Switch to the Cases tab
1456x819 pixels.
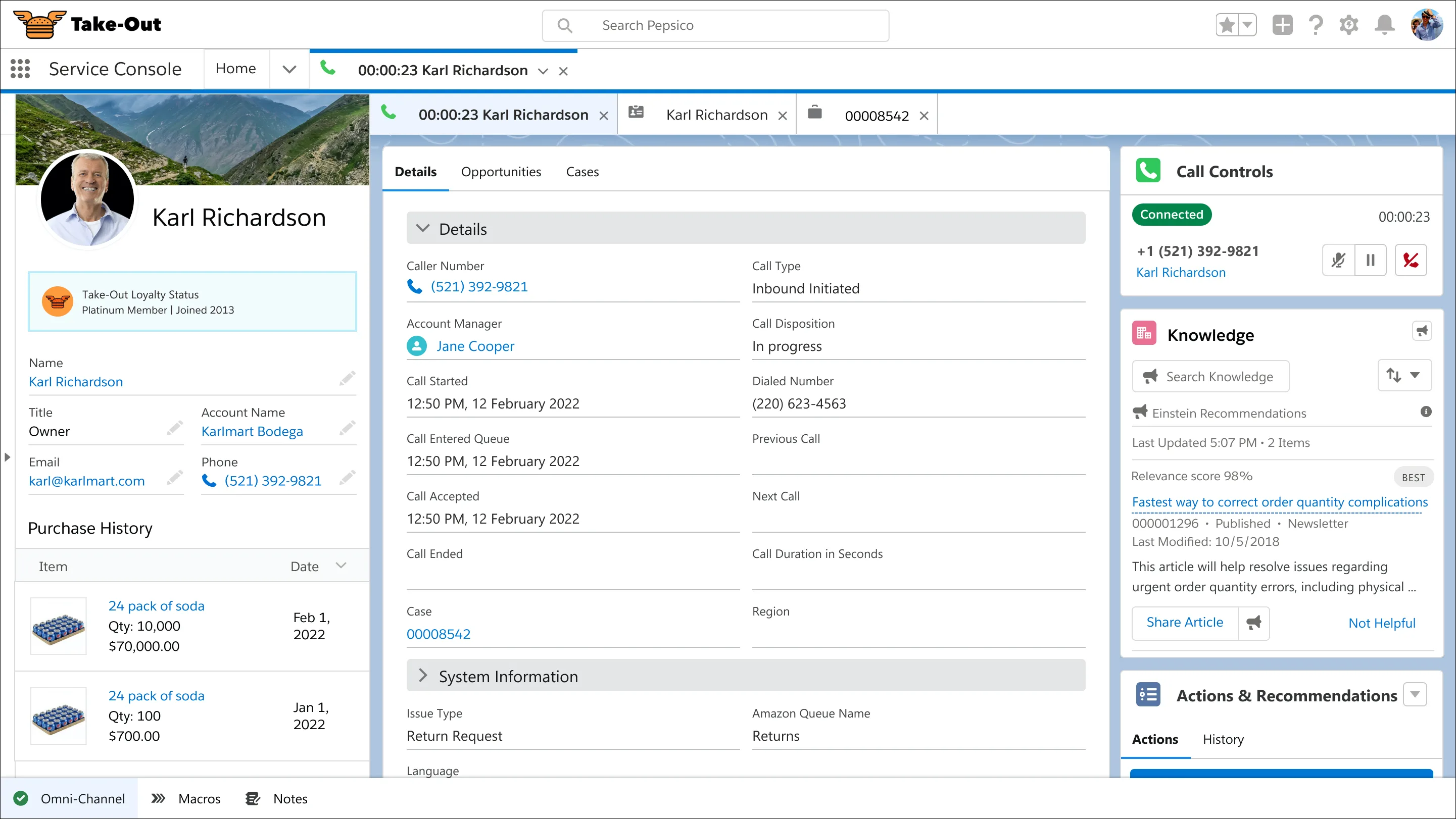point(582,171)
